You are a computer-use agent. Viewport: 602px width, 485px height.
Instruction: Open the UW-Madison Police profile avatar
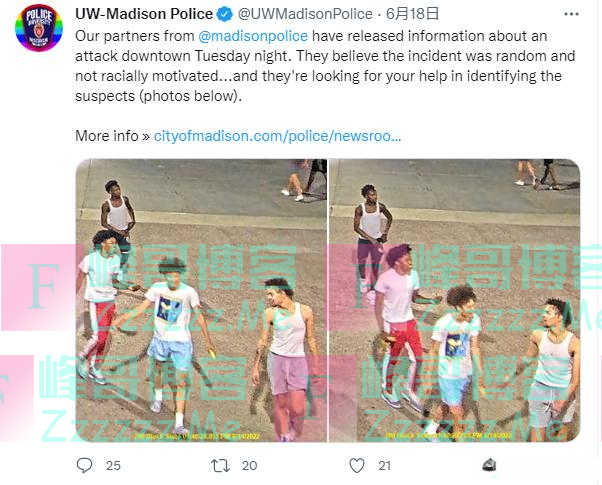(38, 27)
